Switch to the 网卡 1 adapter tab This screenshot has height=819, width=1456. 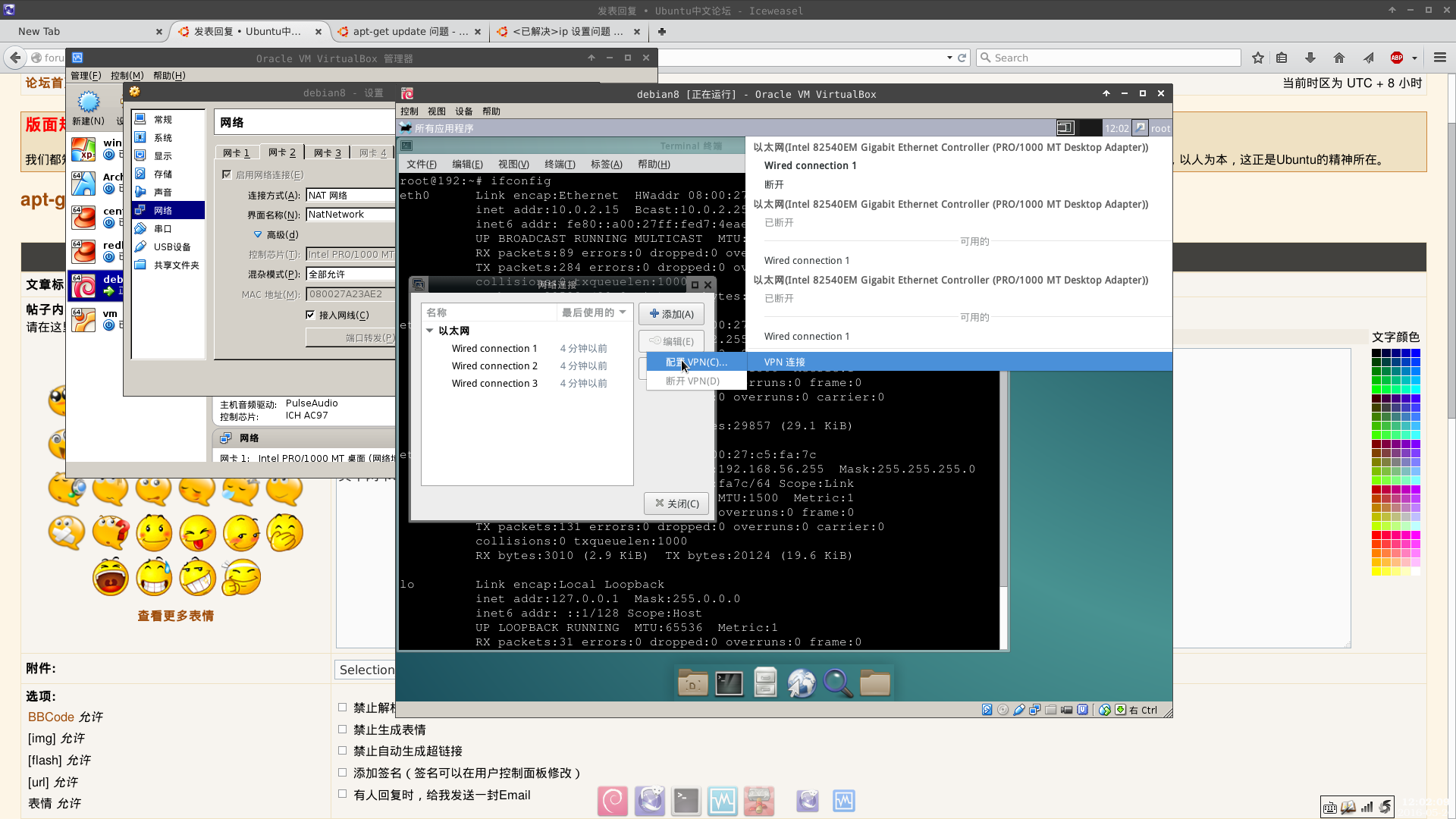(237, 152)
